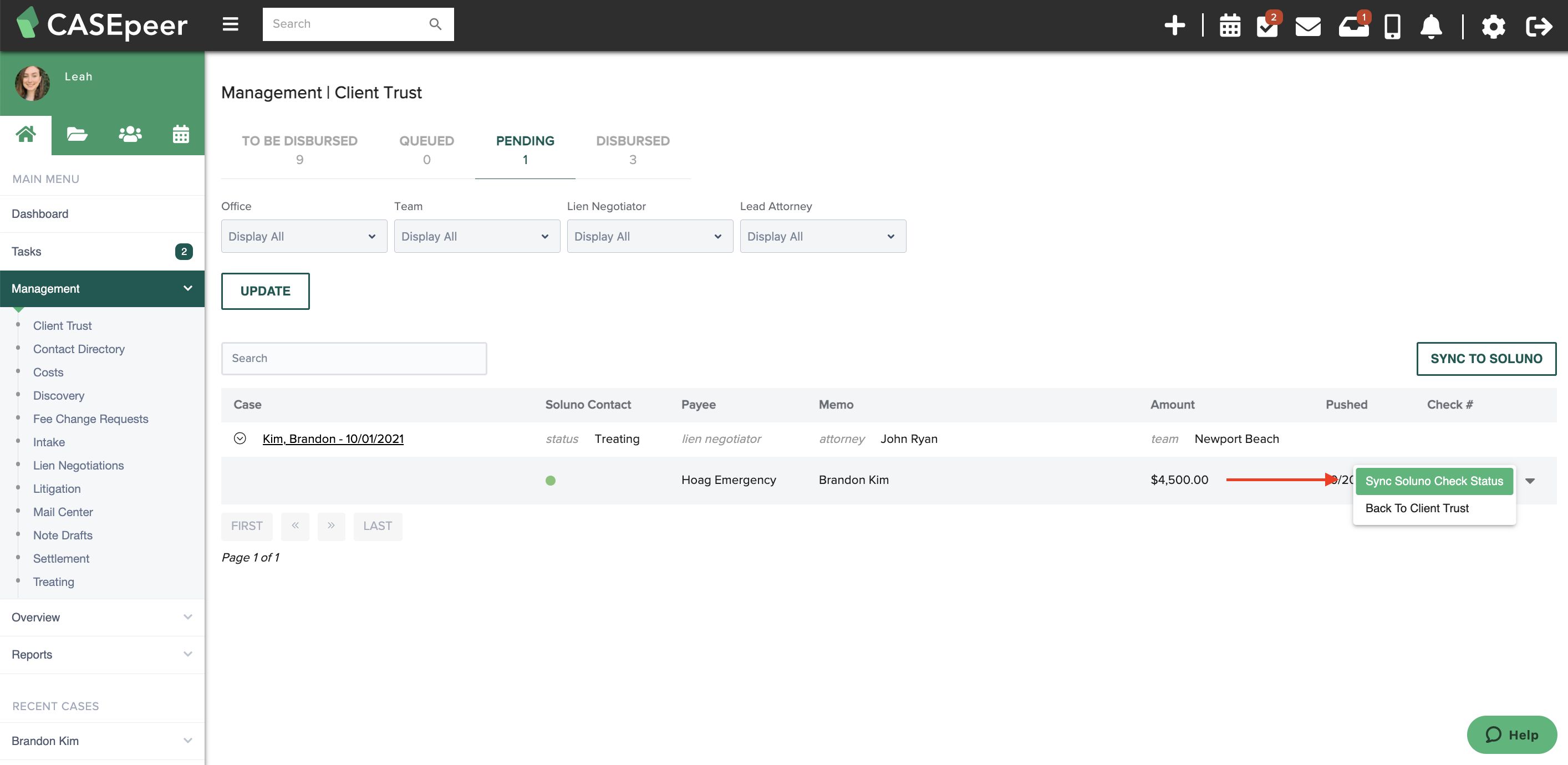Open the tasks checkmark icon with badge
The height and width of the screenshot is (765, 1568).
click(x=1268, y=25)
